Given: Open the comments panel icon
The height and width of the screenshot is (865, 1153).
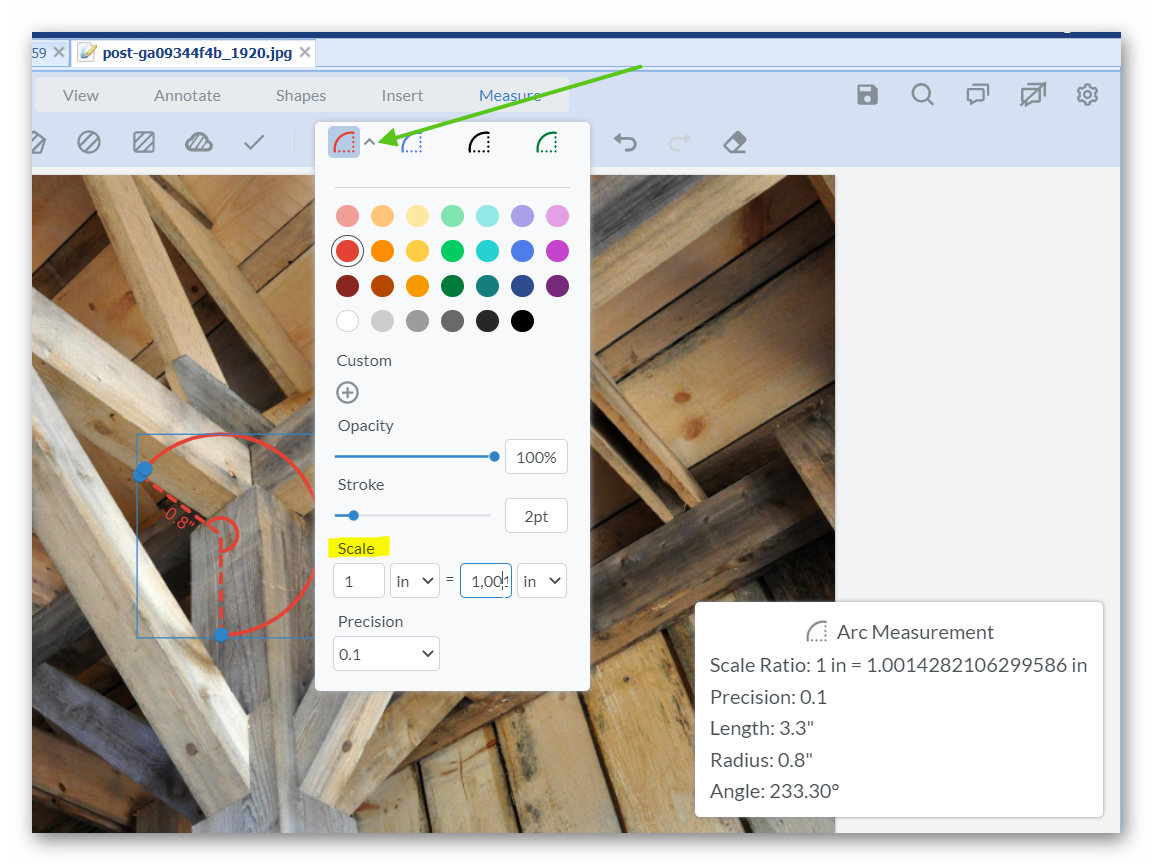Looking at the screenshot, I should click(977, 95).
